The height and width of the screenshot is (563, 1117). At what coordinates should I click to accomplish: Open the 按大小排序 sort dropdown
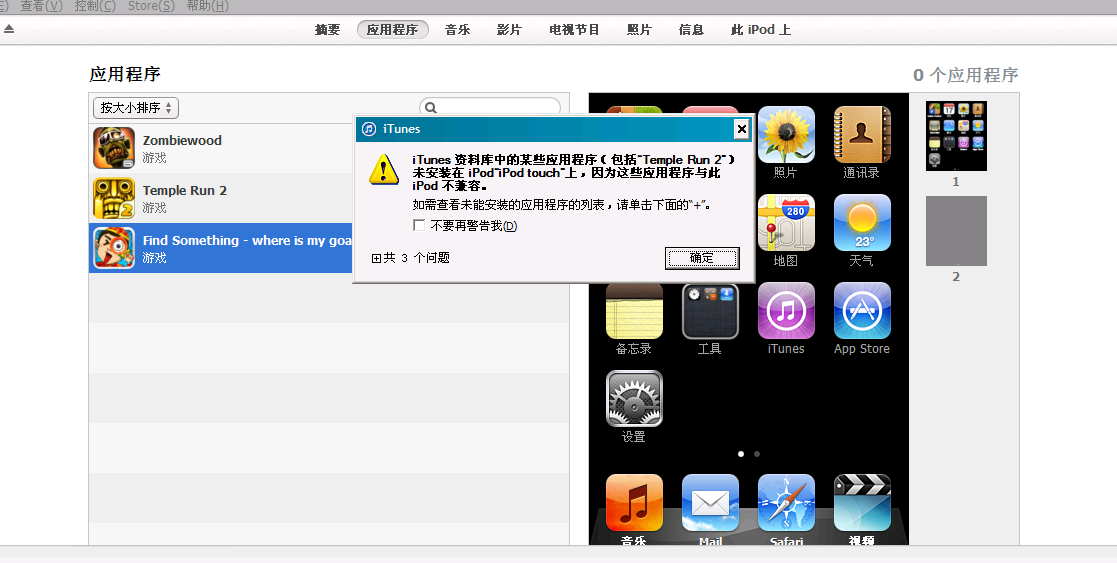click(135, 108)
